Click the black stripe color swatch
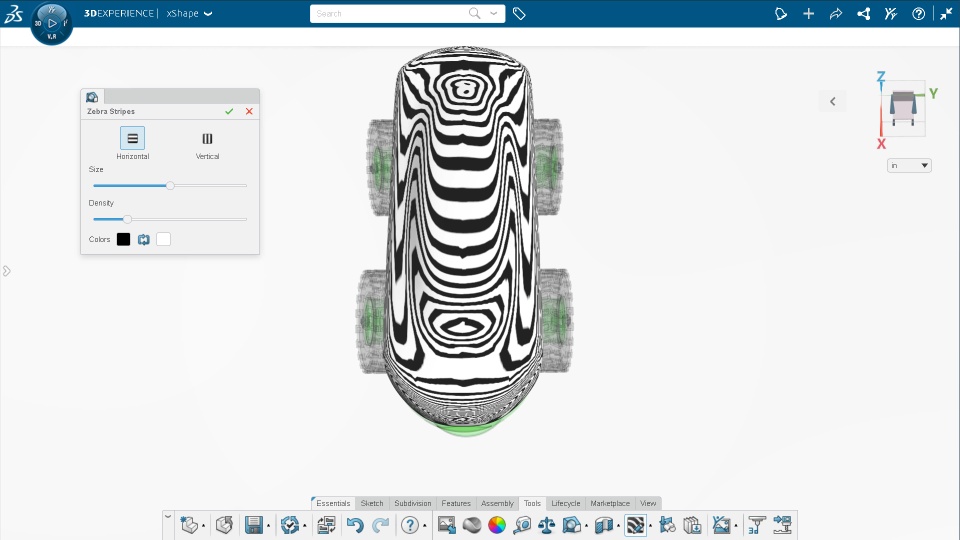960x540 pixels. coord(123,239)
